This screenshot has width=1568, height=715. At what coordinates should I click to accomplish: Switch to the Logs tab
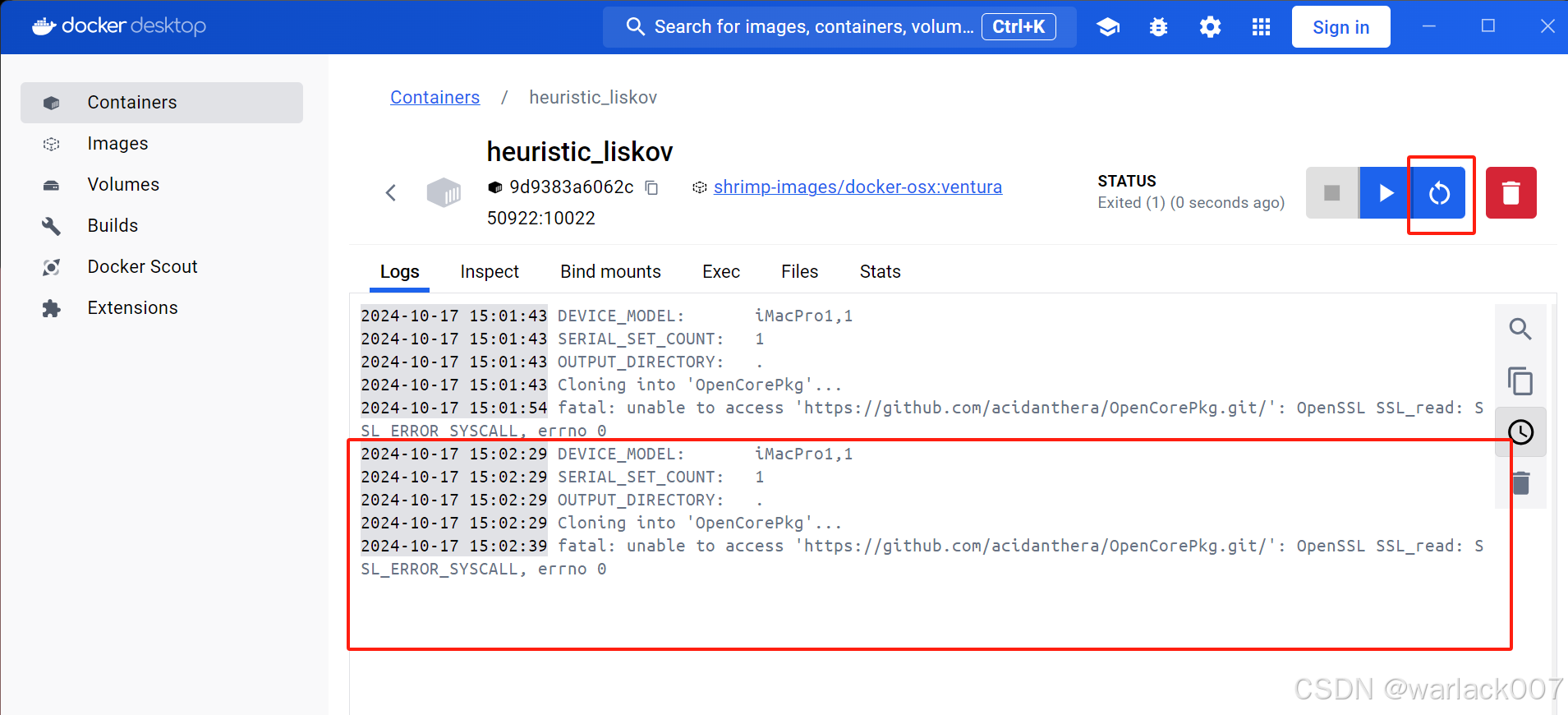400,272
